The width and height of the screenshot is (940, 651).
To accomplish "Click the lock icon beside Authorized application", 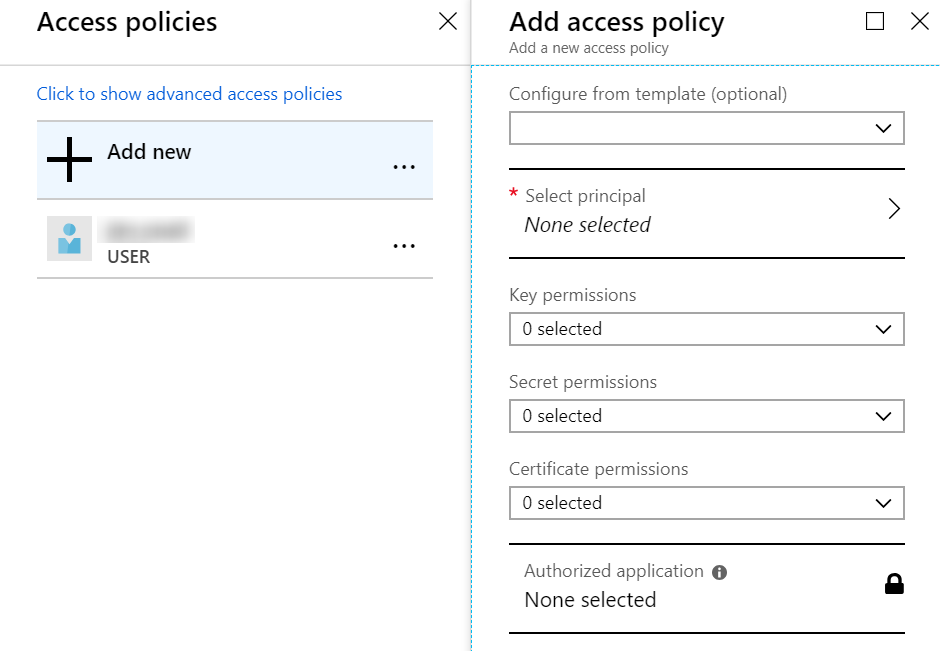I will pyautogui.click(x=894, y=584).
